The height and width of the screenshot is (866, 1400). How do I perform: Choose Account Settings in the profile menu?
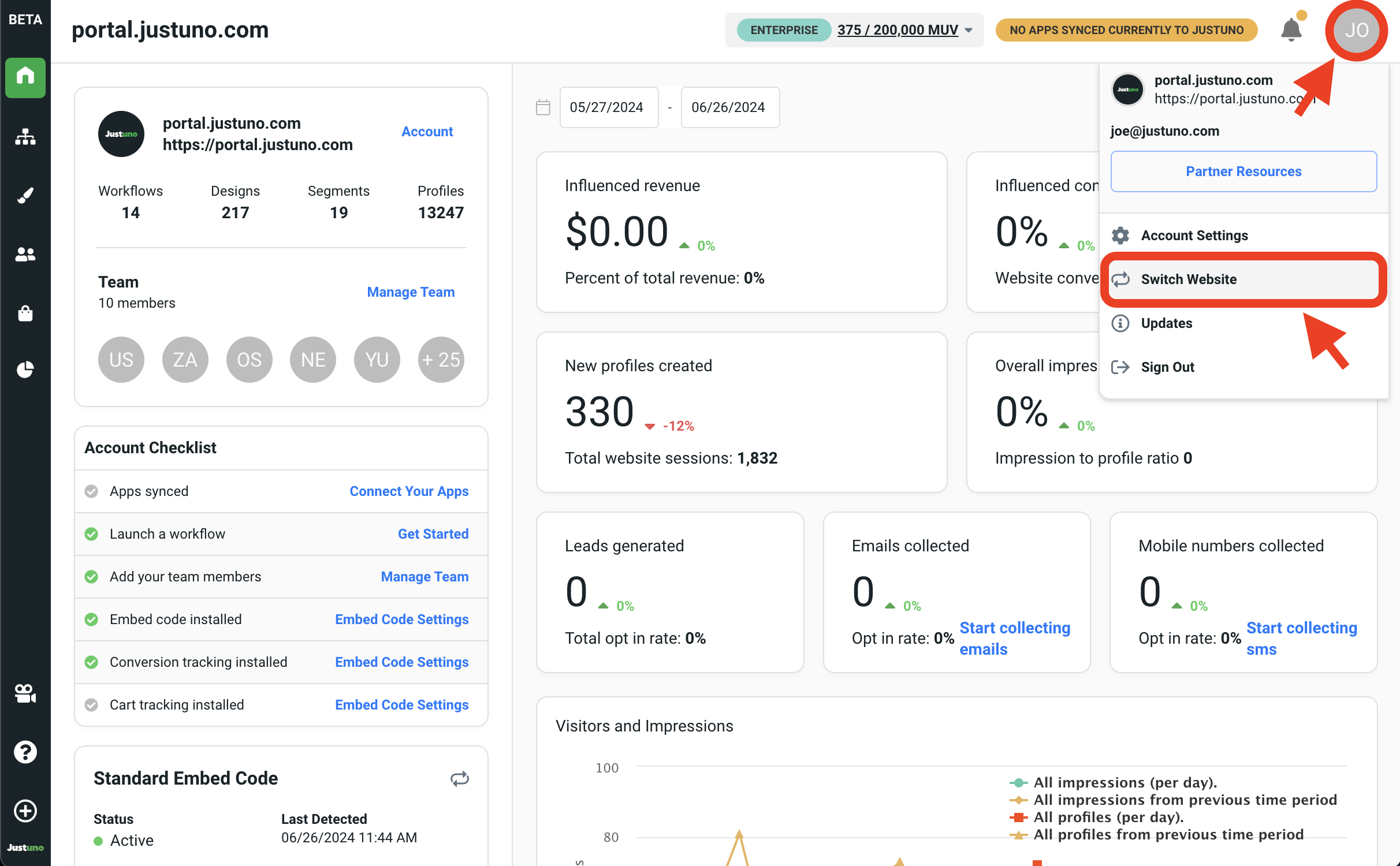(x=1194, y=236)
